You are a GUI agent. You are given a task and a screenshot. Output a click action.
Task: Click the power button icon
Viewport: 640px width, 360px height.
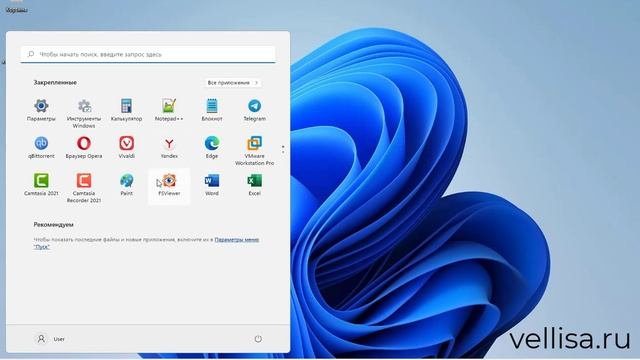[x=258, y=339]
